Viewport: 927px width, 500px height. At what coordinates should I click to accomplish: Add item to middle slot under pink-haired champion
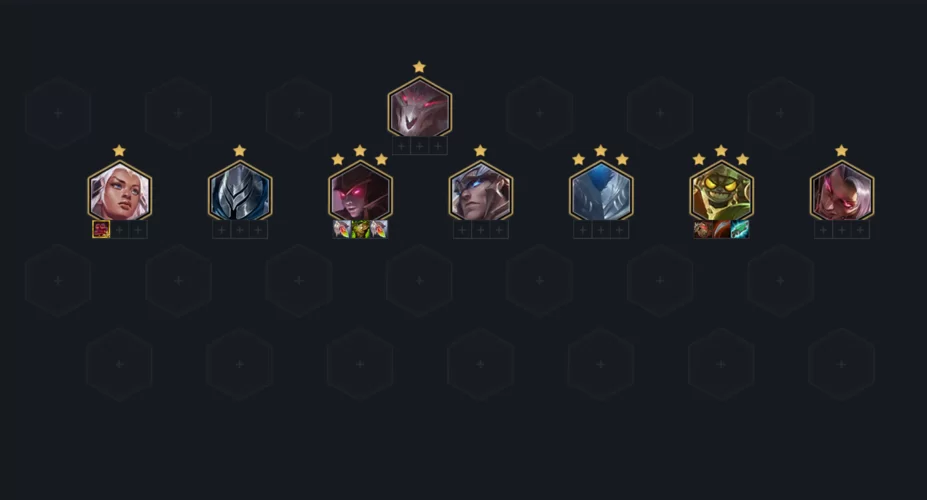[x=842, y=230]
